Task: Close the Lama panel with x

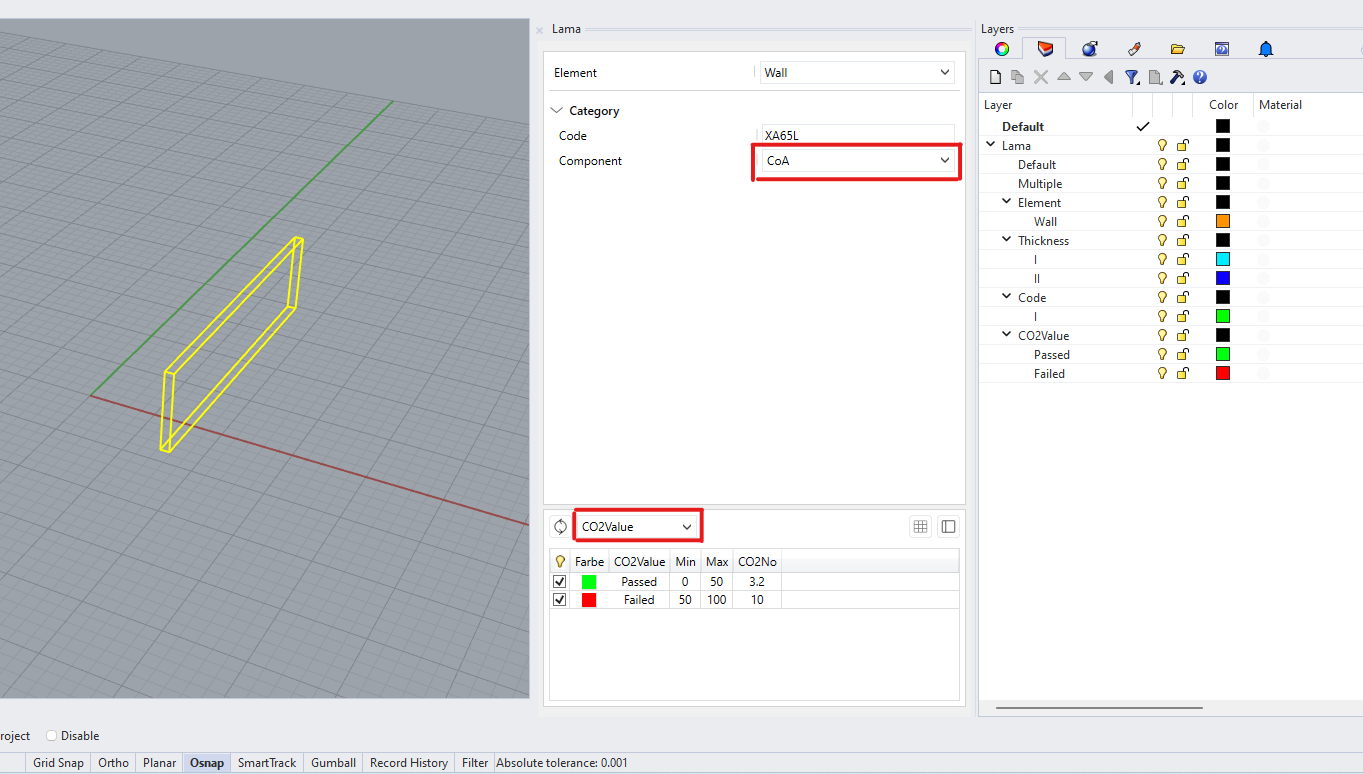Action: tap(540, 30)
